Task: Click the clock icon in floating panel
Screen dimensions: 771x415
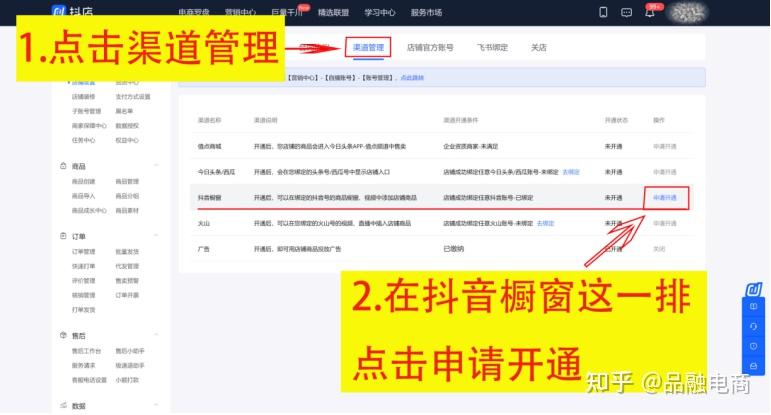Action: 753,346
